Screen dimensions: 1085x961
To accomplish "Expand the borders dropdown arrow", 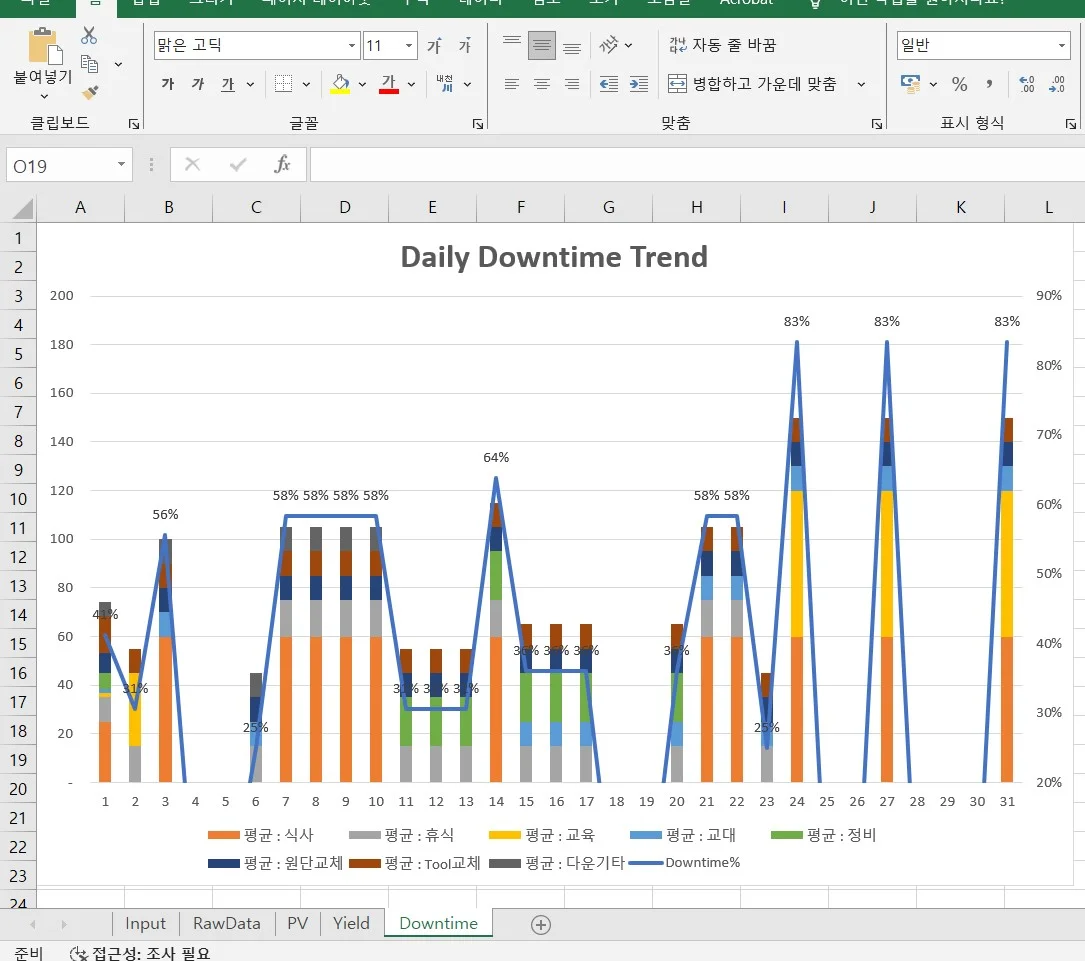I will (306, 84).
